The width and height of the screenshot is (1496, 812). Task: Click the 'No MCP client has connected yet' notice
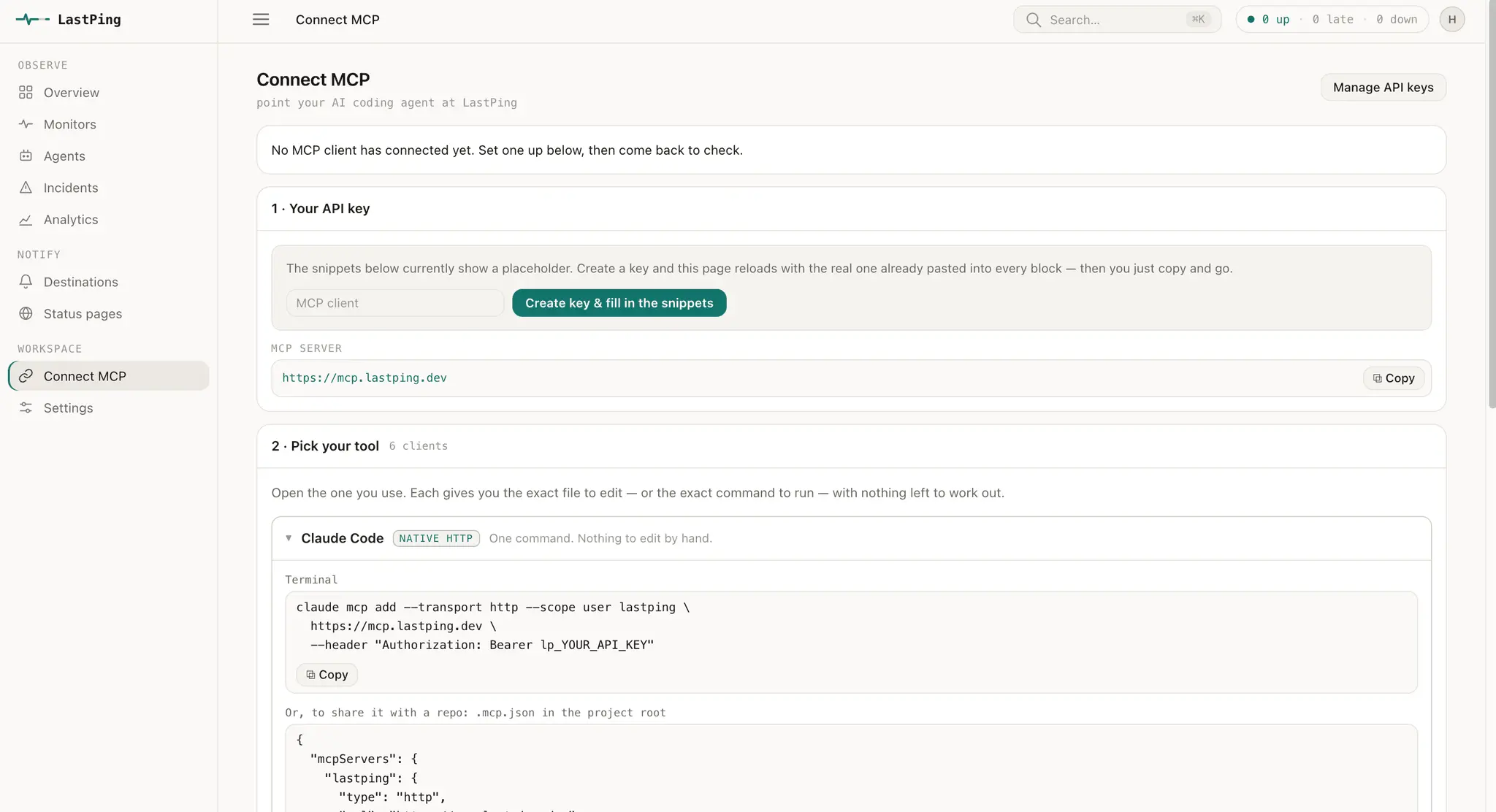pyautogui.click(x=507, y=150)
